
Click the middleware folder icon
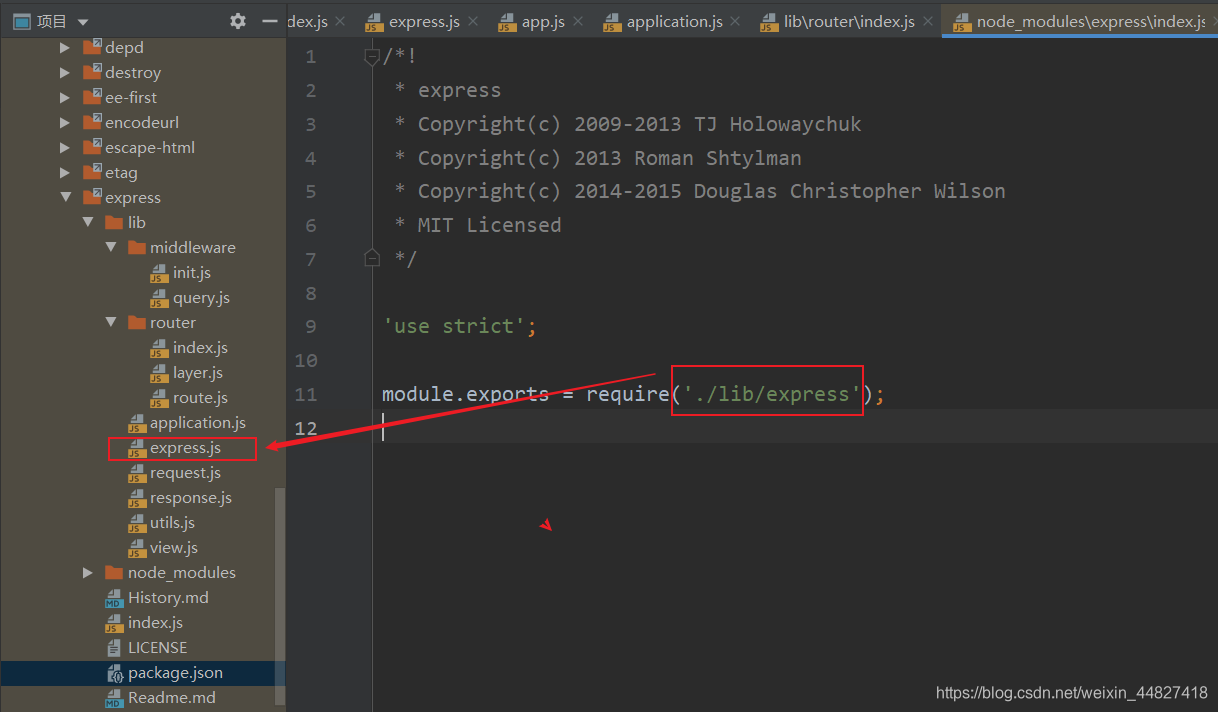tap(137, 247)
